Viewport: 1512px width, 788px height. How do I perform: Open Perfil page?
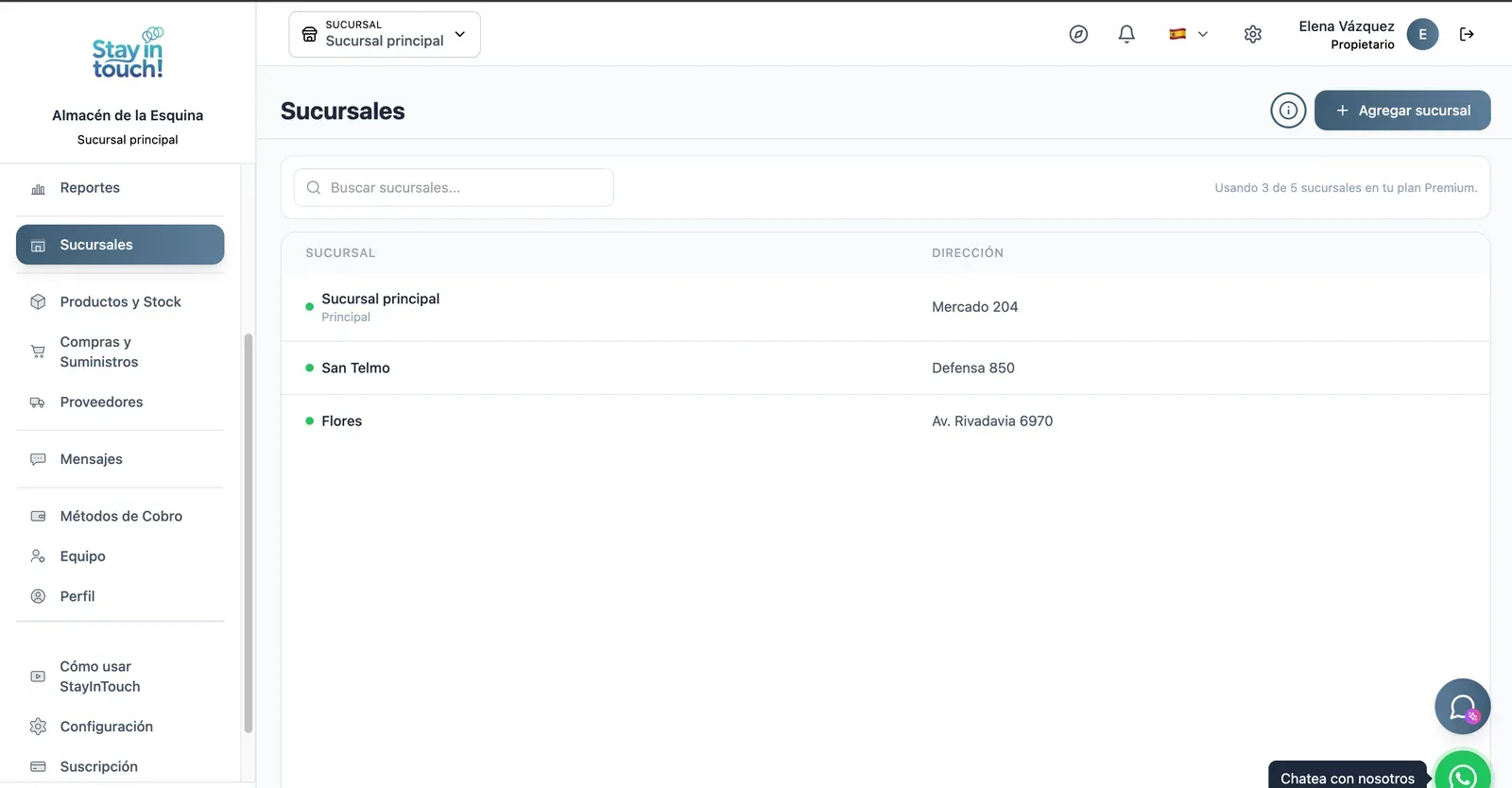120,596
